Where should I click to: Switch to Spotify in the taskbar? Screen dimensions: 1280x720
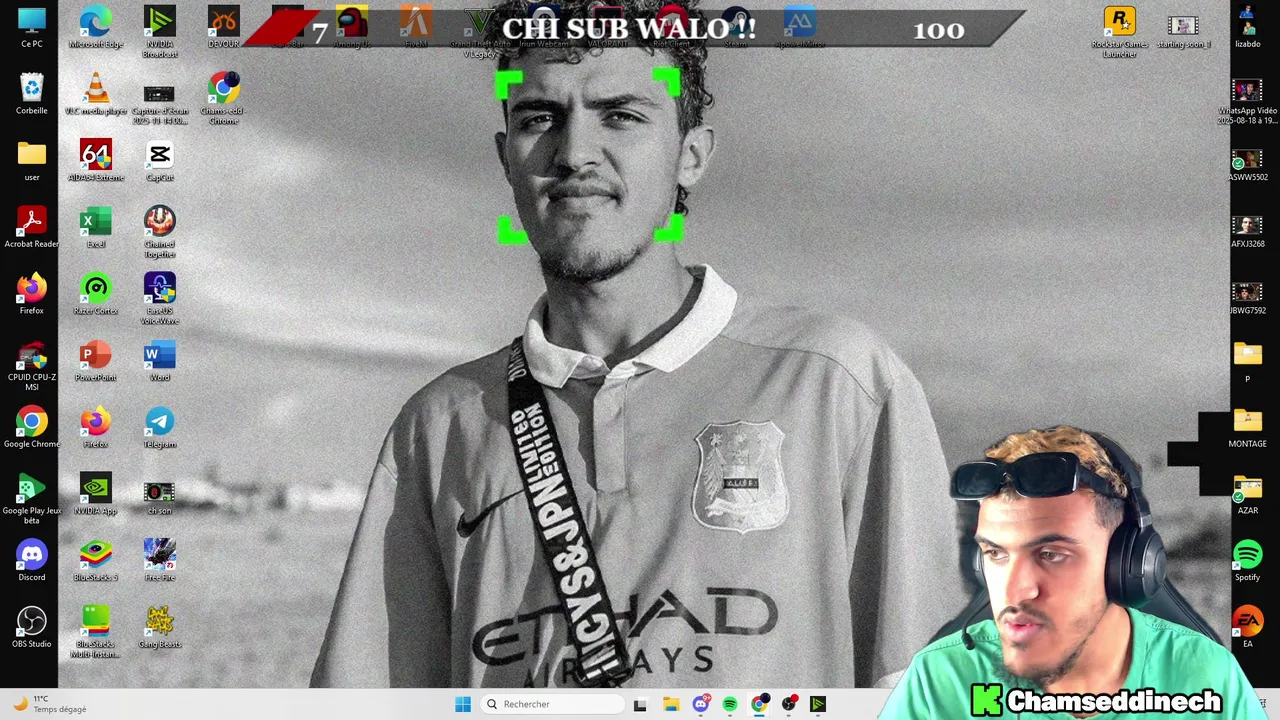[730, 704]
